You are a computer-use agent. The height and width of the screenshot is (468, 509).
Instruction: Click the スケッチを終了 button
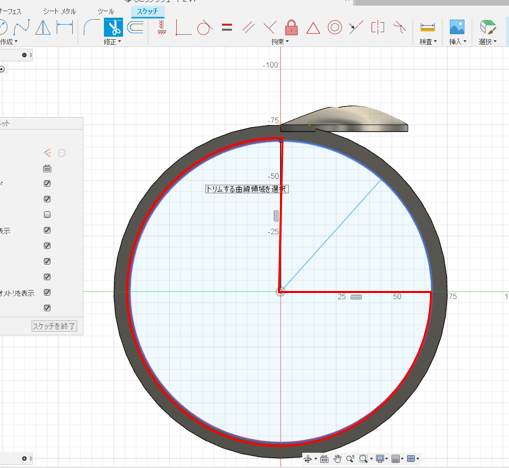[54, 326]
